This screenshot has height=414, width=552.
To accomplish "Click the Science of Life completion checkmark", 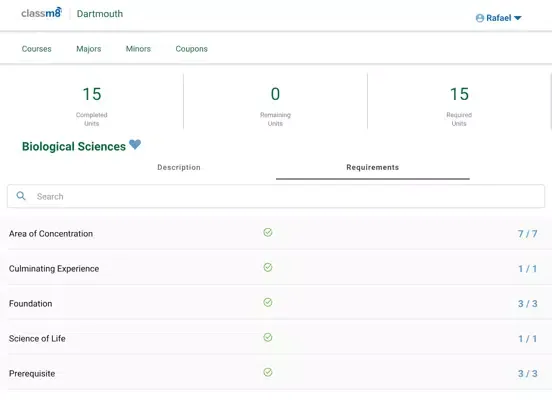I will click(268, 337).
